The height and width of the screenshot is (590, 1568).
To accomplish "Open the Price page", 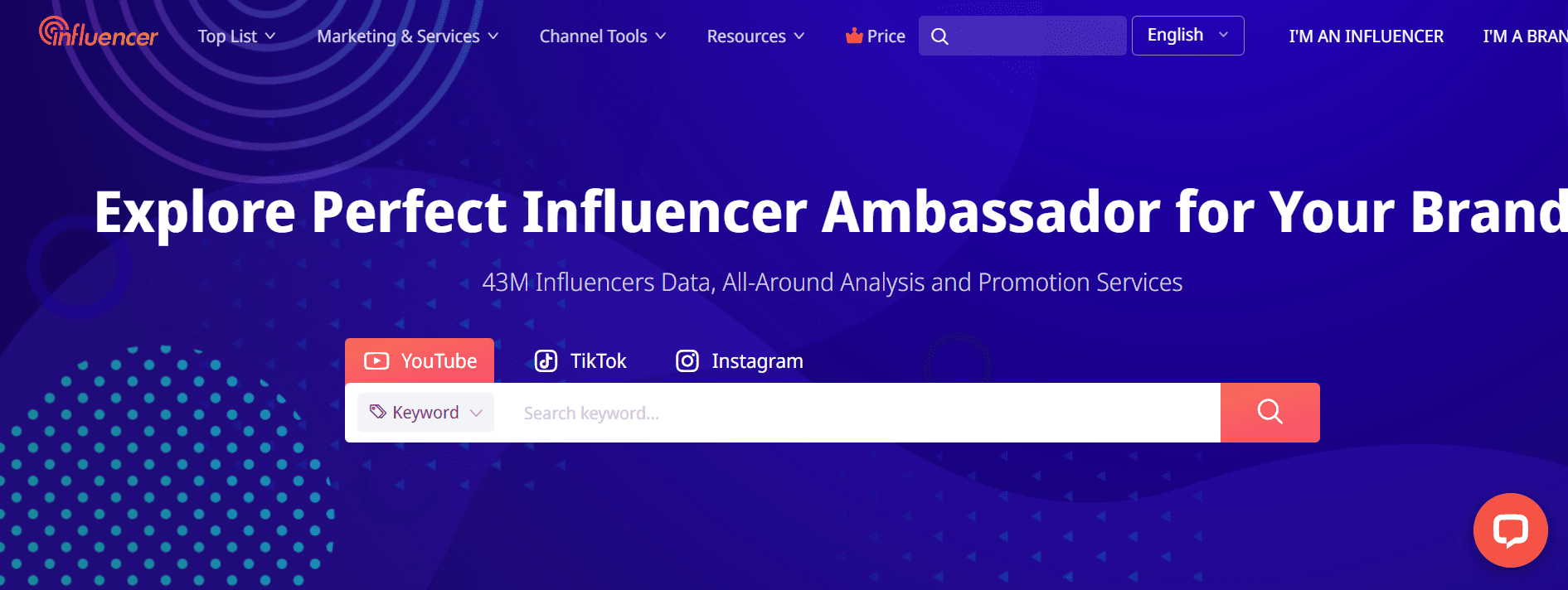I will 876,36.
